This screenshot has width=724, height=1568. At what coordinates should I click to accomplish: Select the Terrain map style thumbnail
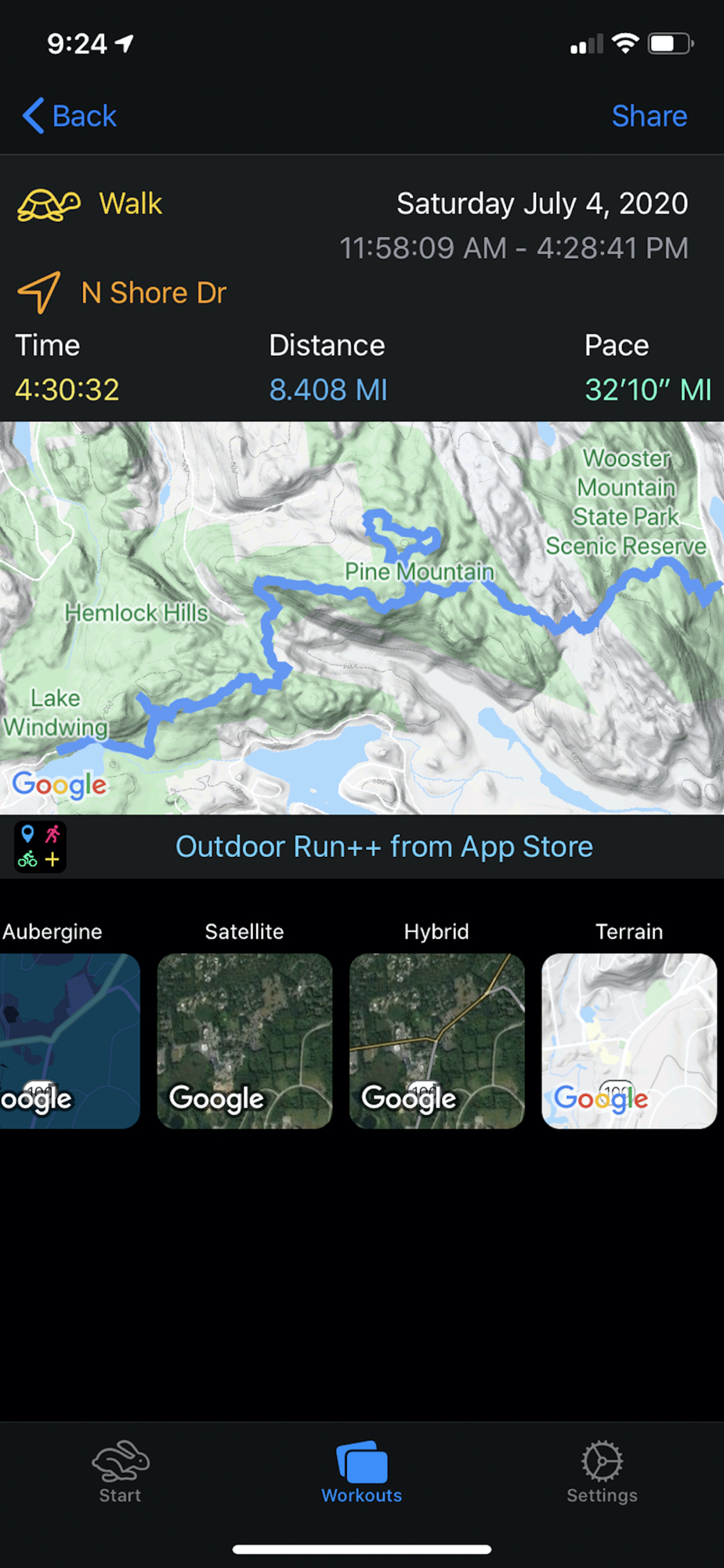pyautogui.click(x=629, y=1041)
